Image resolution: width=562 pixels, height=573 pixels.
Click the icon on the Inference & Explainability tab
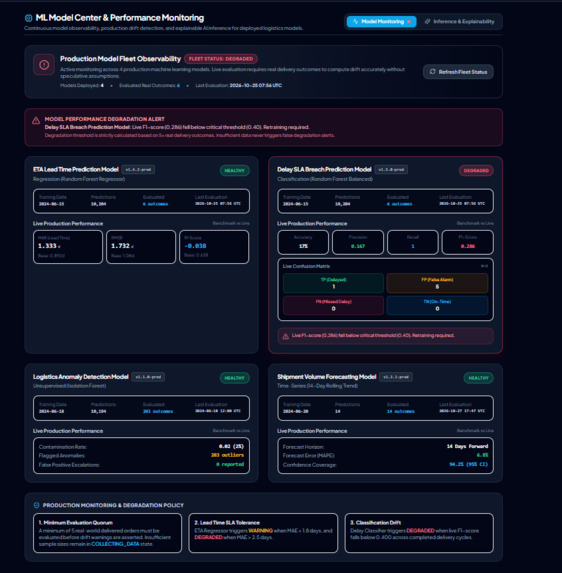tap(427, 22)
